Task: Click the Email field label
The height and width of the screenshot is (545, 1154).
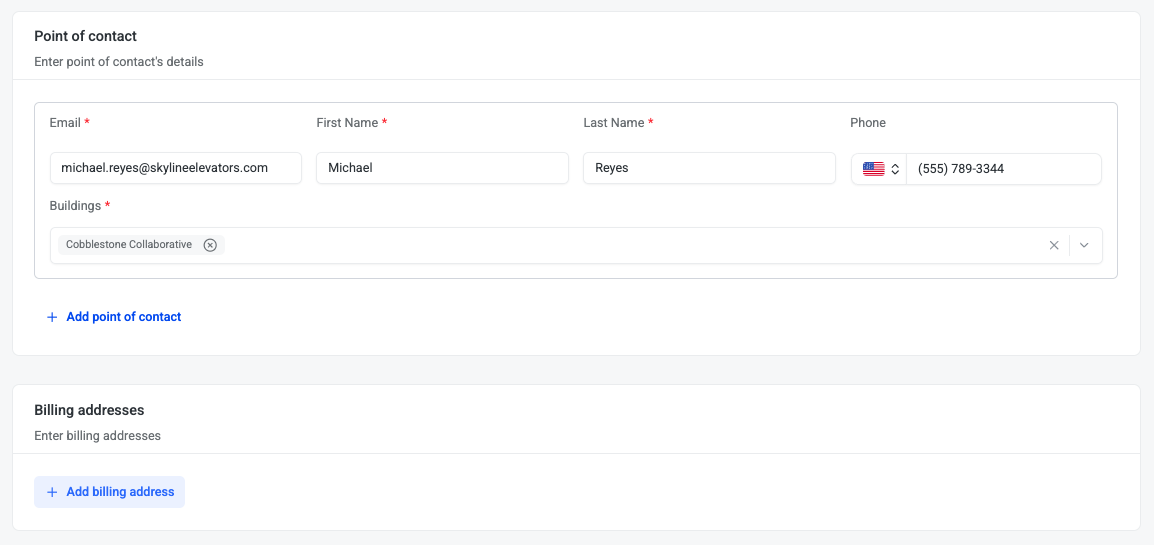Action: point(65,123)
